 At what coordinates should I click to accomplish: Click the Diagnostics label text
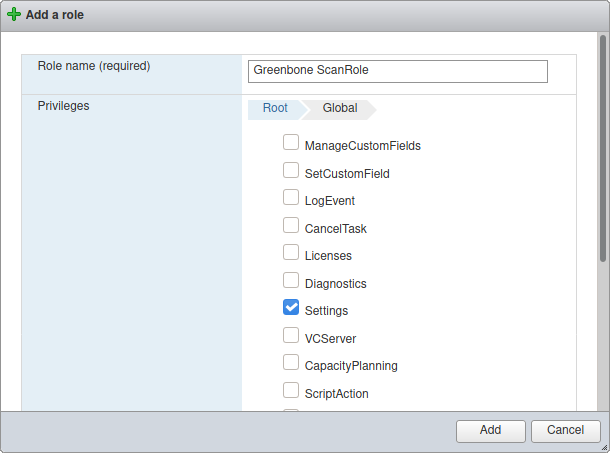click(335, 284)
